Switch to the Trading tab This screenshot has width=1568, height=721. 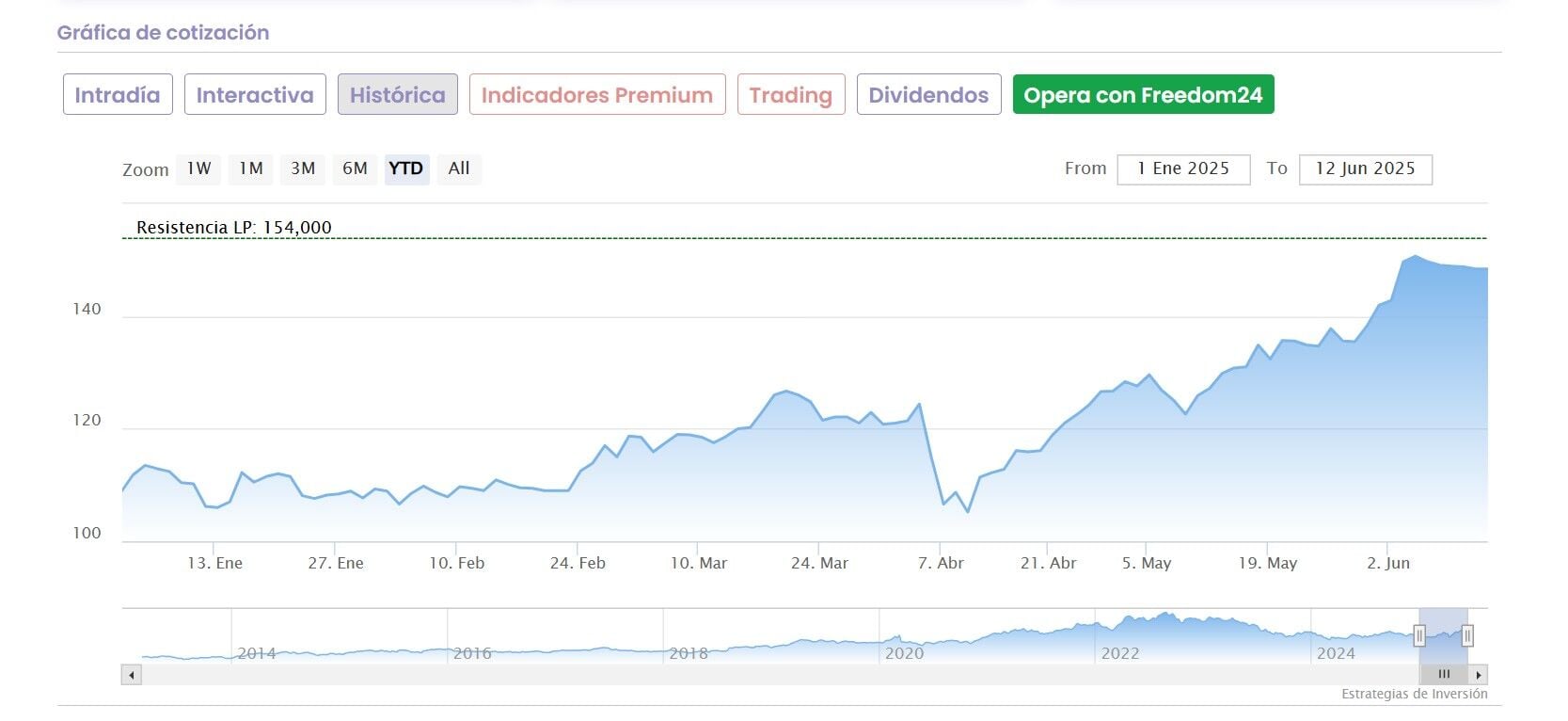[x=791, y=95]
